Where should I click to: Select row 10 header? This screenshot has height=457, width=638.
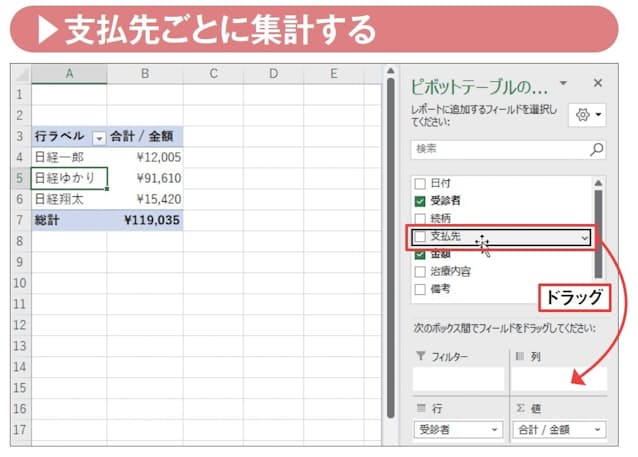pyautogui.click(x=20, y=283)
